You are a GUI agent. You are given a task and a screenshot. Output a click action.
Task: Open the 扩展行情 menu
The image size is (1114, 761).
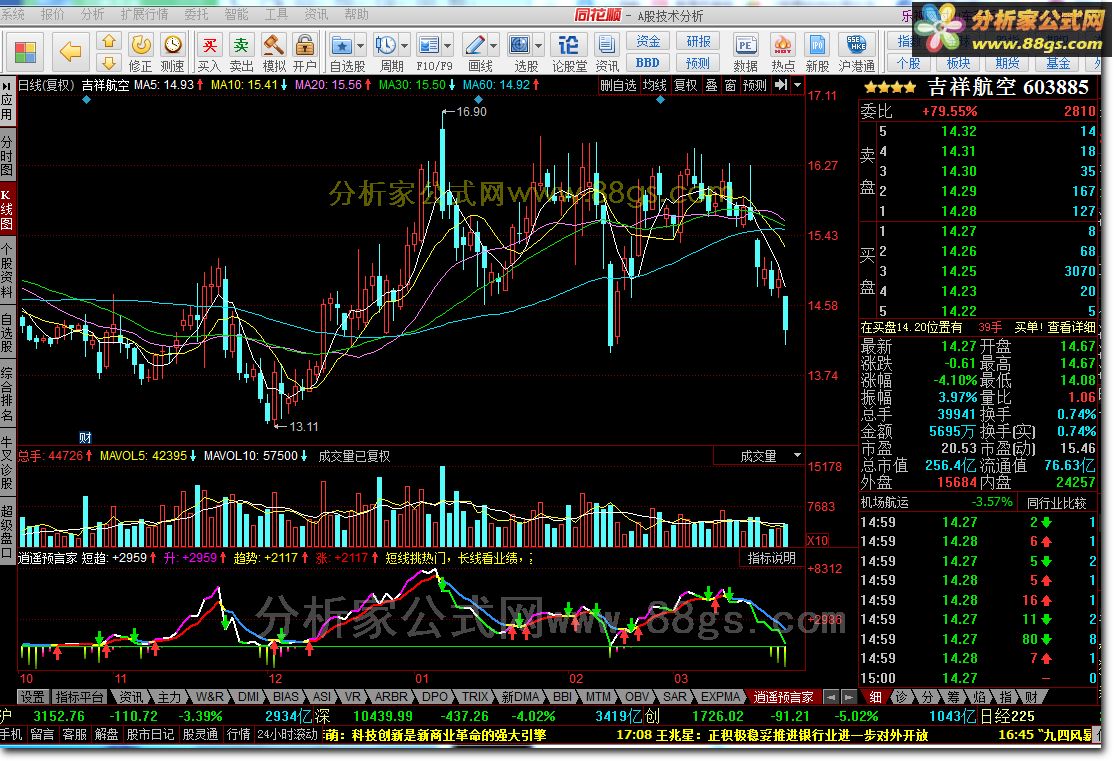click(x=144, y=14)
